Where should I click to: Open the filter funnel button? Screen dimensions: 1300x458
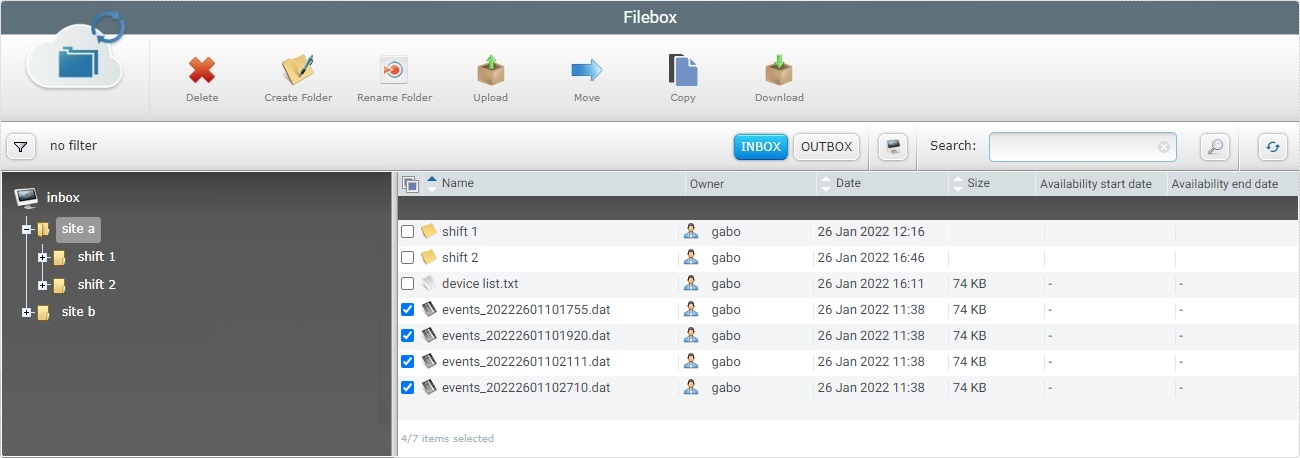point(21,147)
